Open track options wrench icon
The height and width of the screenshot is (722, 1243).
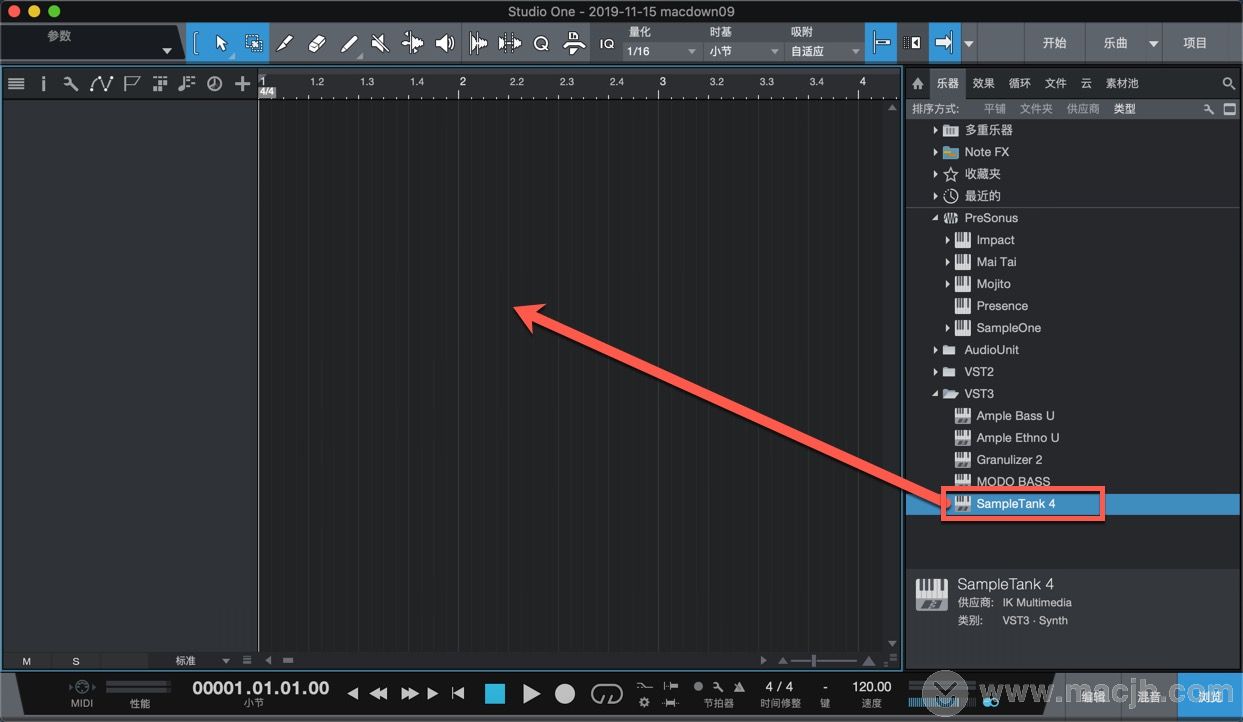click(x=71, y=84)
